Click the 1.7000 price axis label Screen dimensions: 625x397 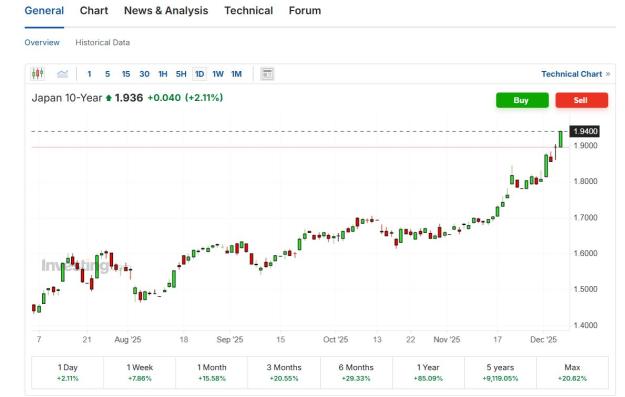tap(586, 218)
